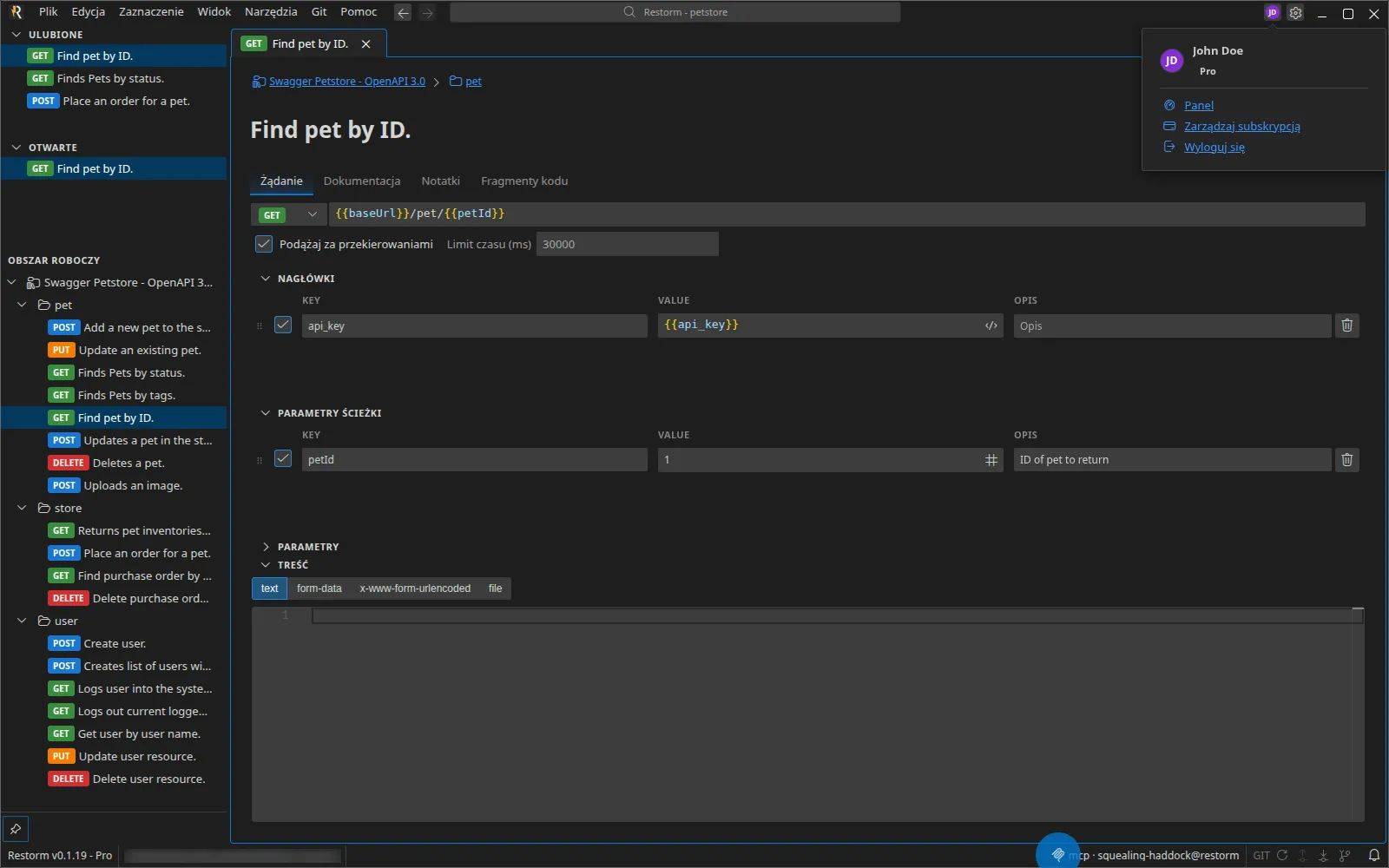
Task: Navigate back with the left arrow
Action: (403, 13)
